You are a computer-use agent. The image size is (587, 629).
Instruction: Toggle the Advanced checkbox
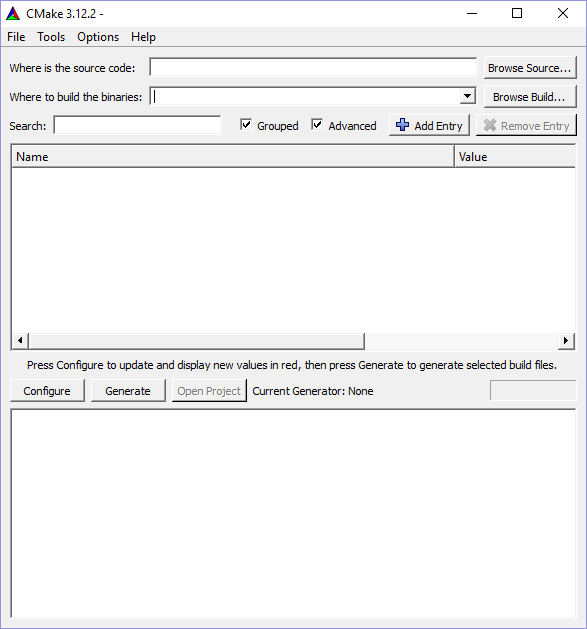pos(317,125)
